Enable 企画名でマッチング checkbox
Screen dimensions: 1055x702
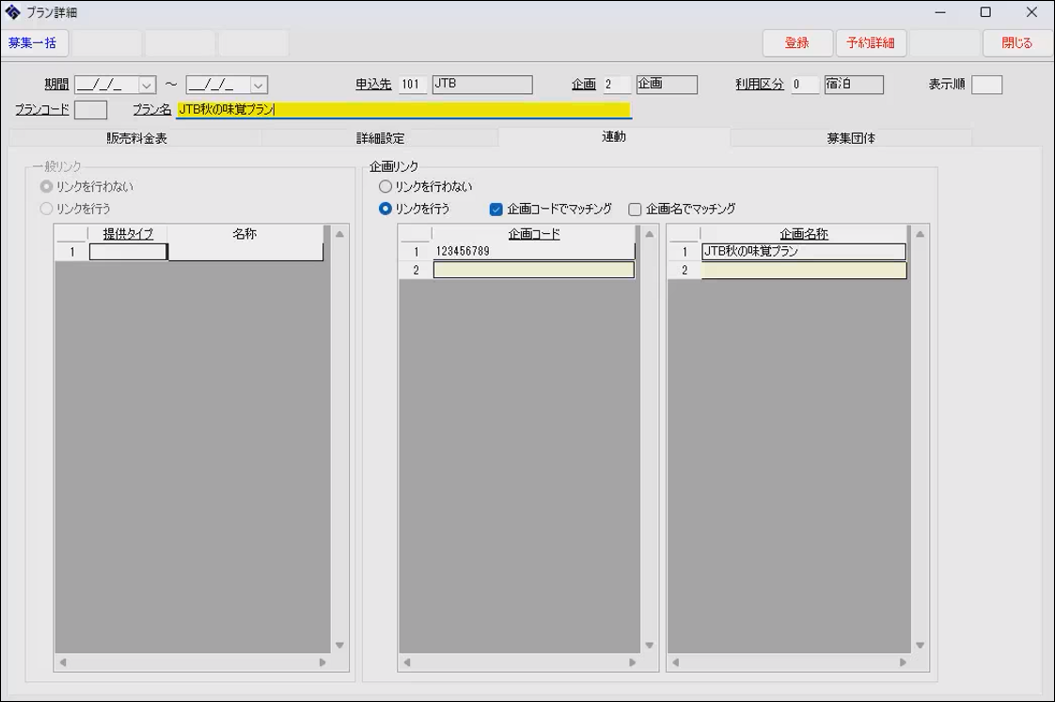pos(634,210)
